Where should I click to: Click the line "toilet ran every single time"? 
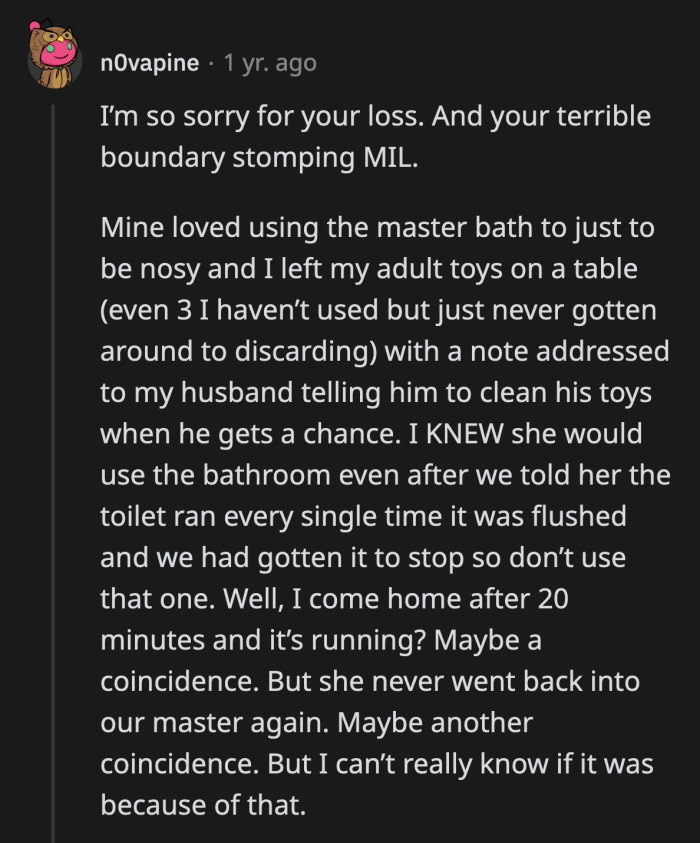(363, 516)
